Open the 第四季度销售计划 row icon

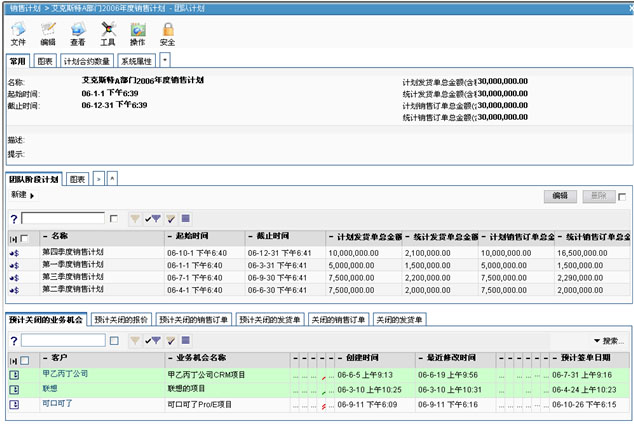coord(15,252)
